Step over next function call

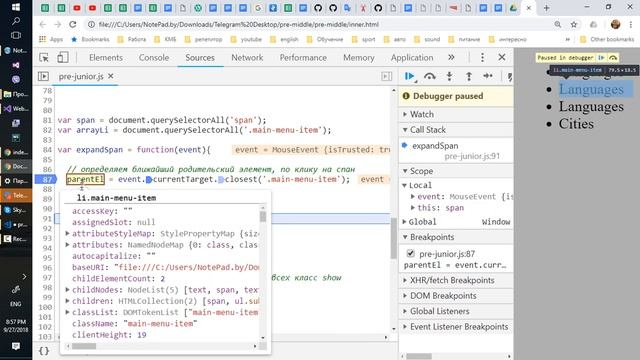(x=429, y=76)
